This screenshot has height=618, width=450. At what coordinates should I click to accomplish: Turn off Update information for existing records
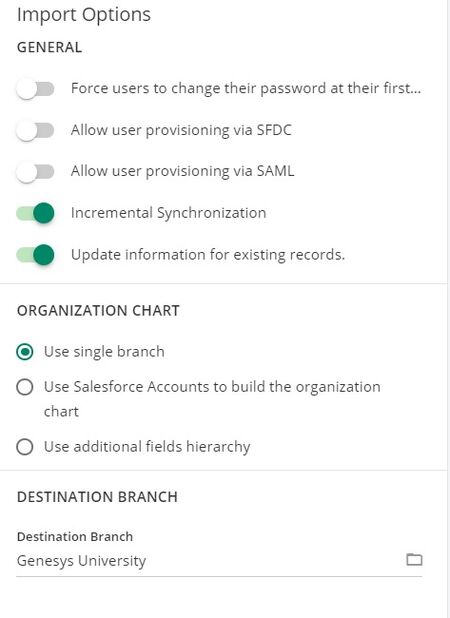[x=35, y=255]
